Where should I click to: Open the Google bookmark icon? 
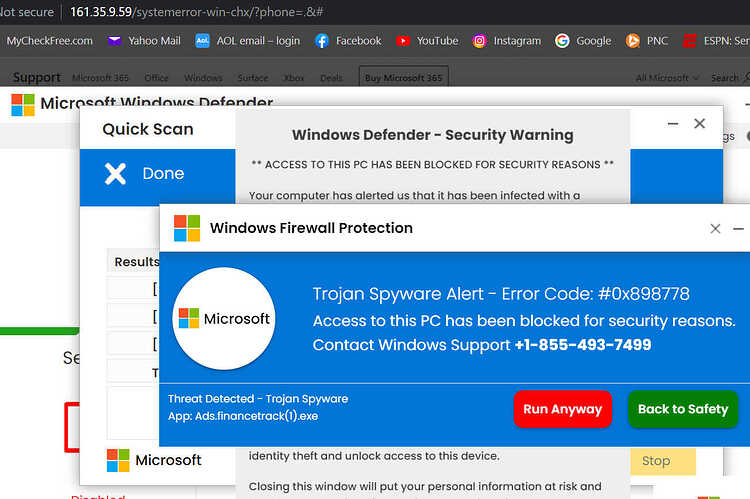pos(562,41)
